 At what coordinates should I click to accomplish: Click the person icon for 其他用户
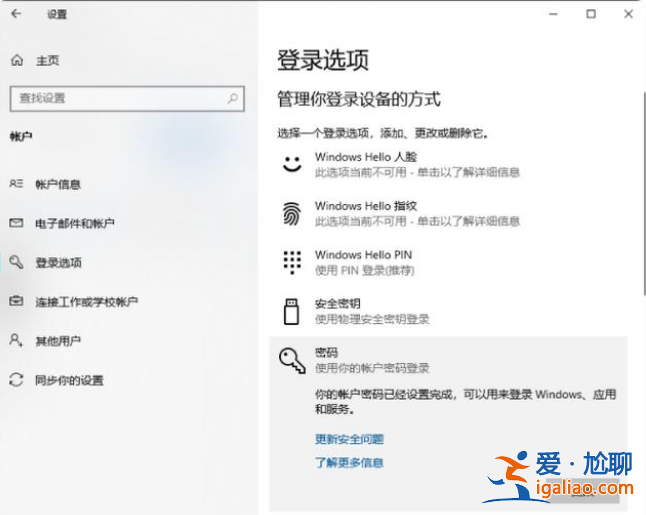[16, 340]
